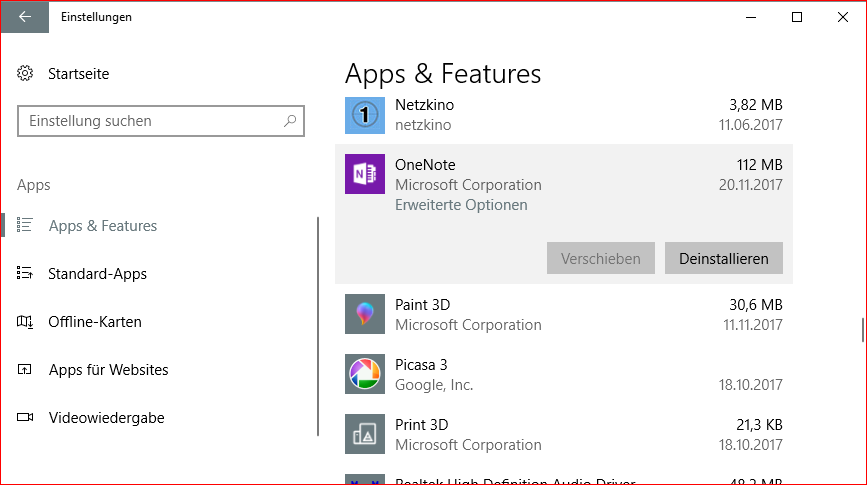The width and height of the screenshot is (867, 485).
Task: Maximize the Einstellungen window
Action: pyautogui.click(x=797, y=17)
